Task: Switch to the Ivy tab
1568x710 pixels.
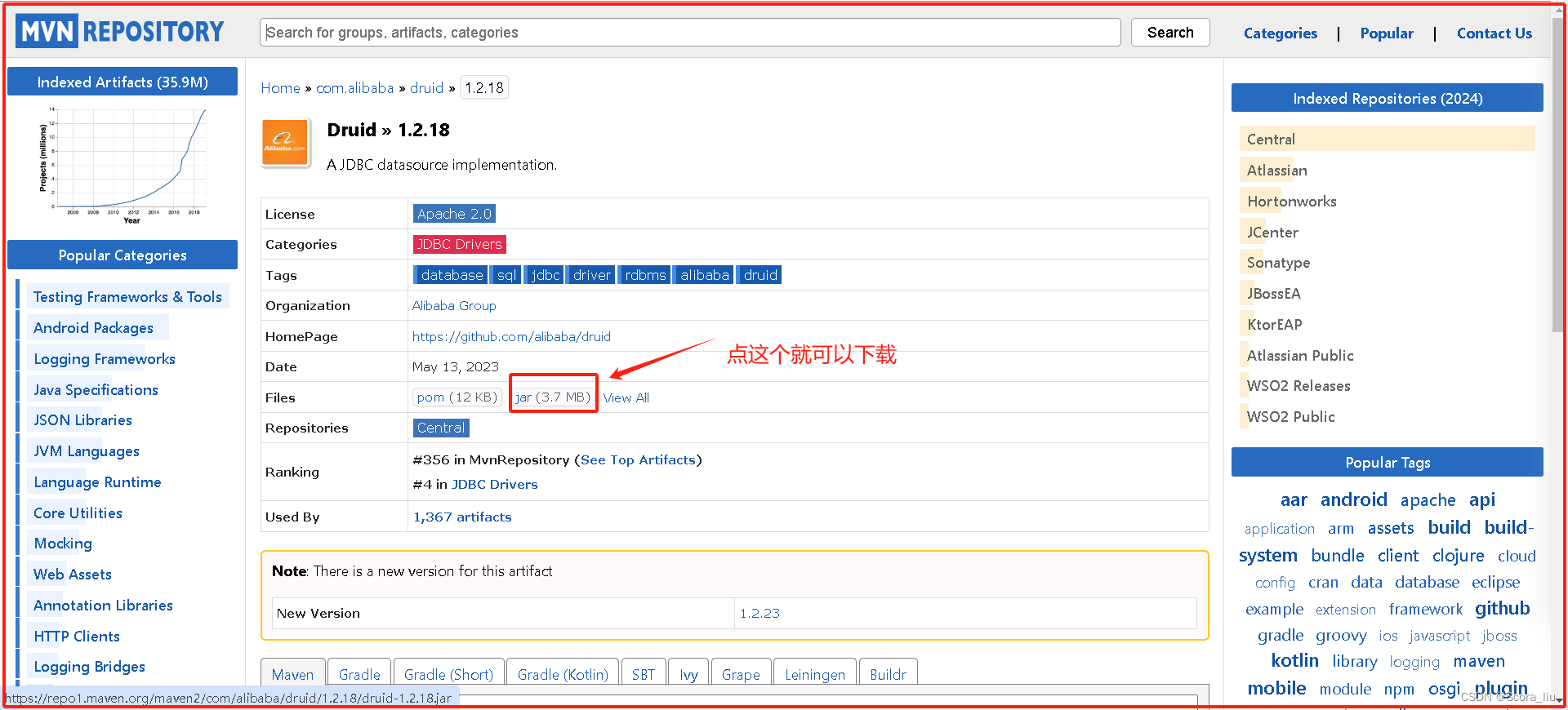Action: (688, 674)
